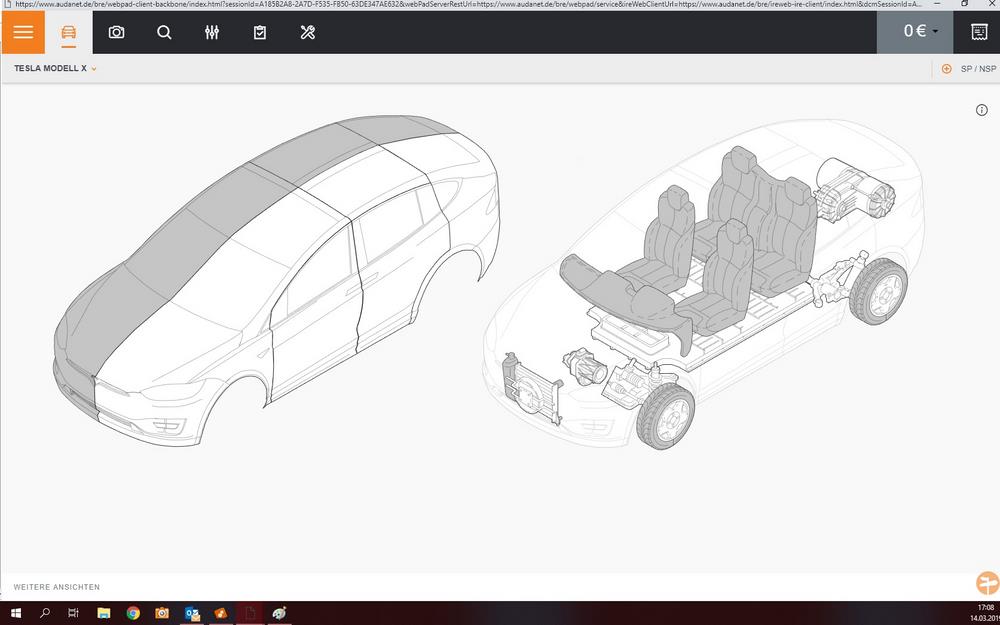The width and height of the screenshot is (1000, 625).
Task: Click the WEITERE ANSICHTEN link
Action: [x=54, y=587]
